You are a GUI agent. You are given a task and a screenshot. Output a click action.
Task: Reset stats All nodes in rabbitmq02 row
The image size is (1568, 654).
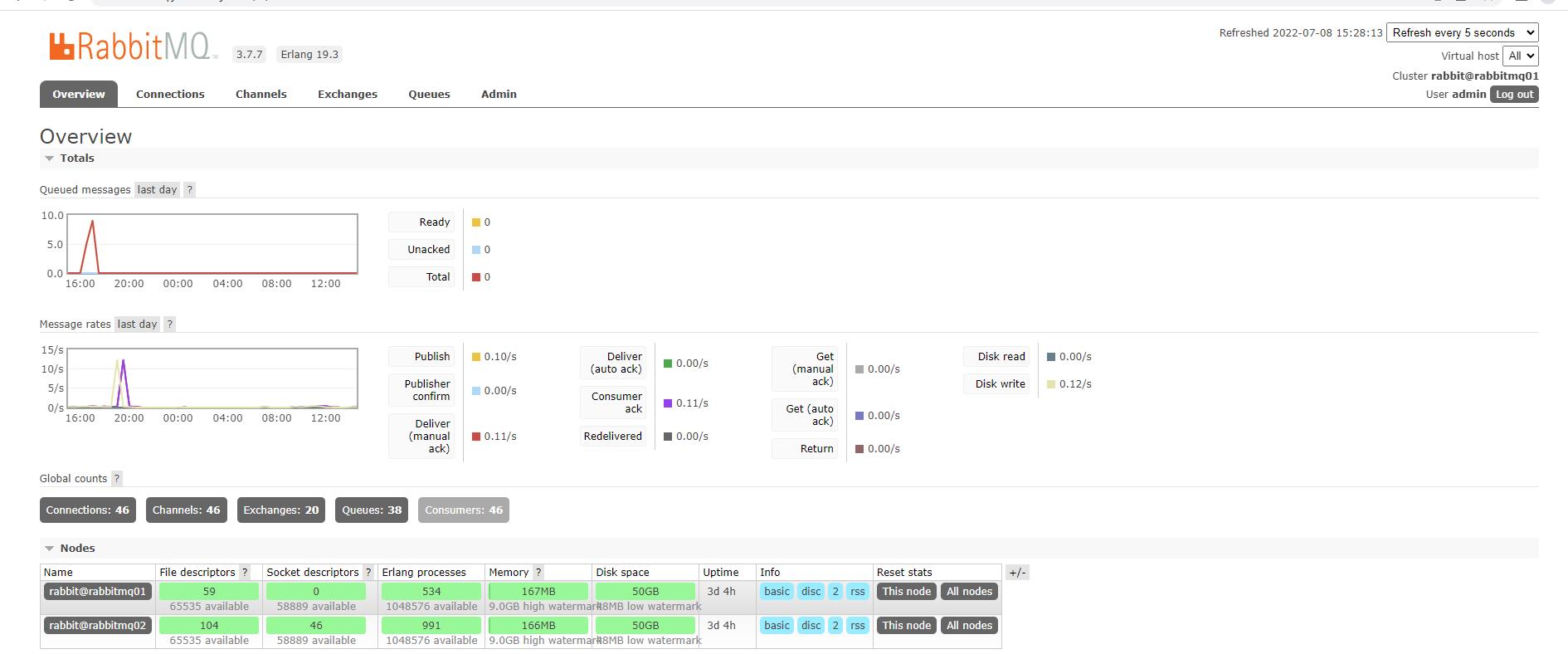pyautogui.click(x=970, y=625)
